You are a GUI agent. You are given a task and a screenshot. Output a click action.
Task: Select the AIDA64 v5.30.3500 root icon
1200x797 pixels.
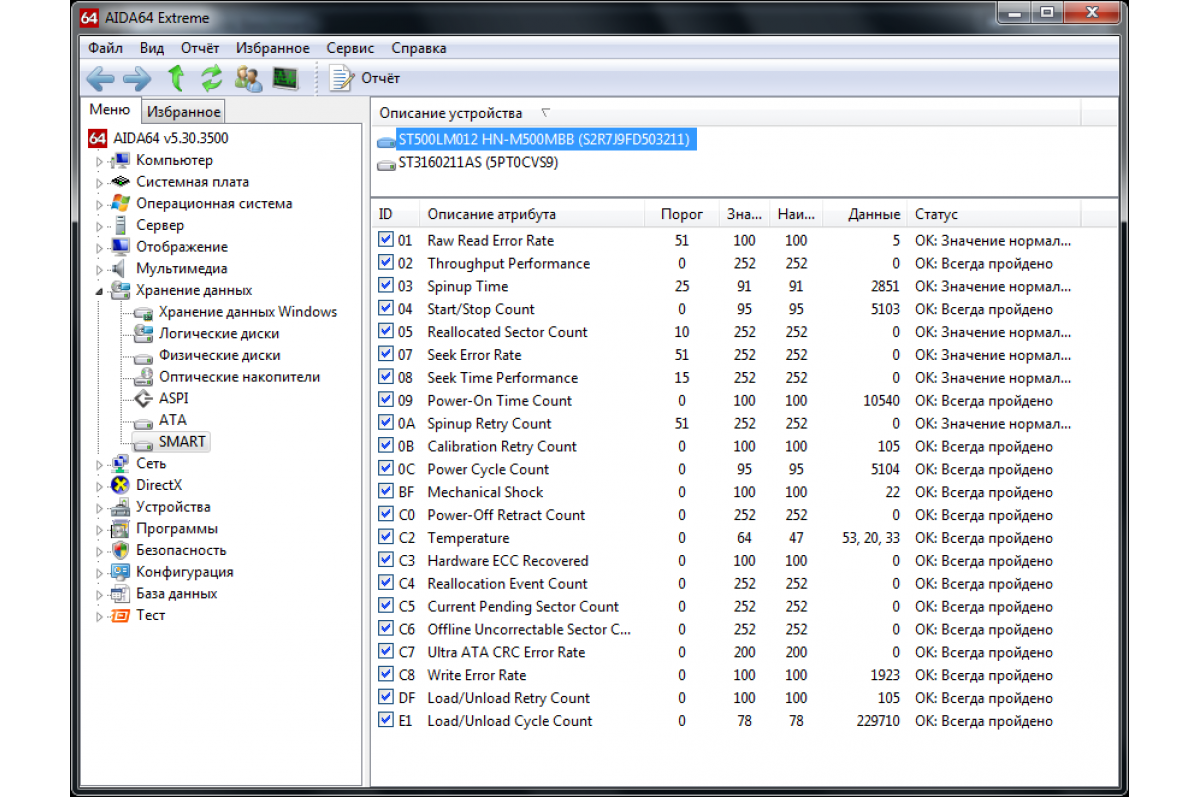[x=98, y=138]
